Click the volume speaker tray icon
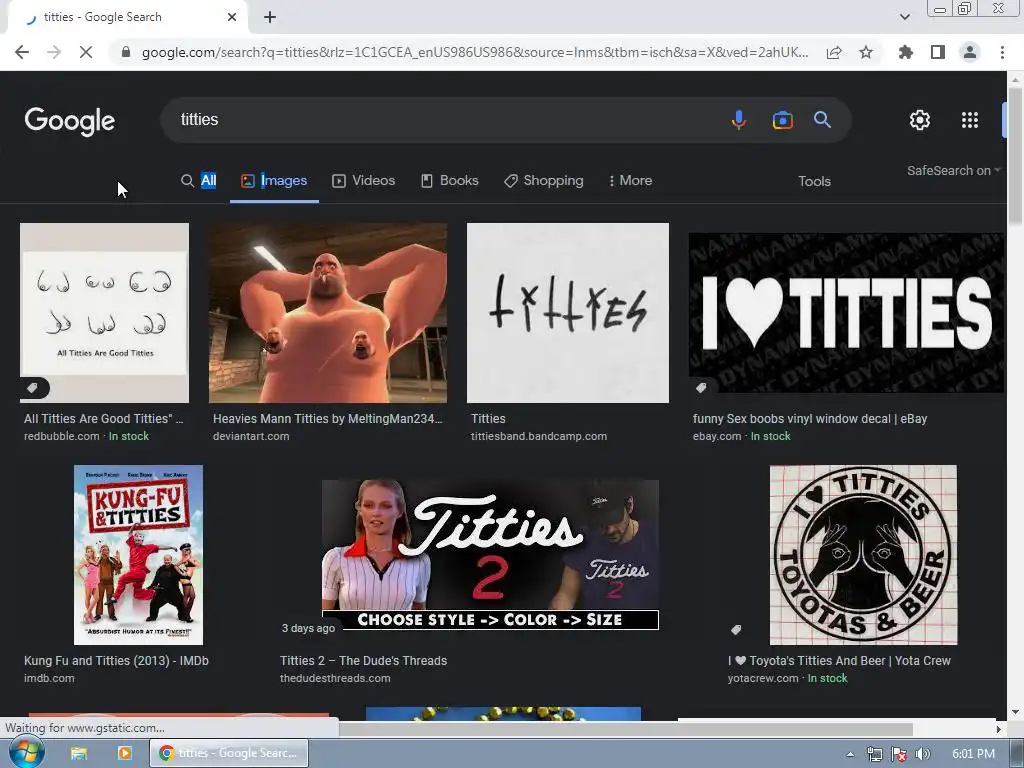The width and height of the screenshot is (1024, 768). 922,754
